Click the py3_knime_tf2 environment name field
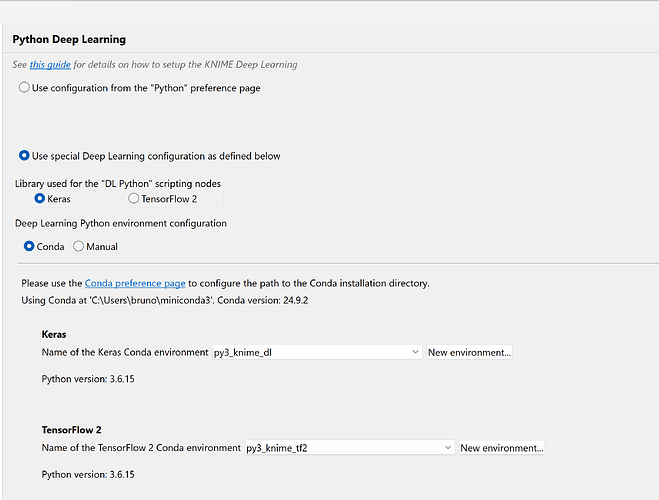This screenshot has width=659, height=500. tap(344, 447)
